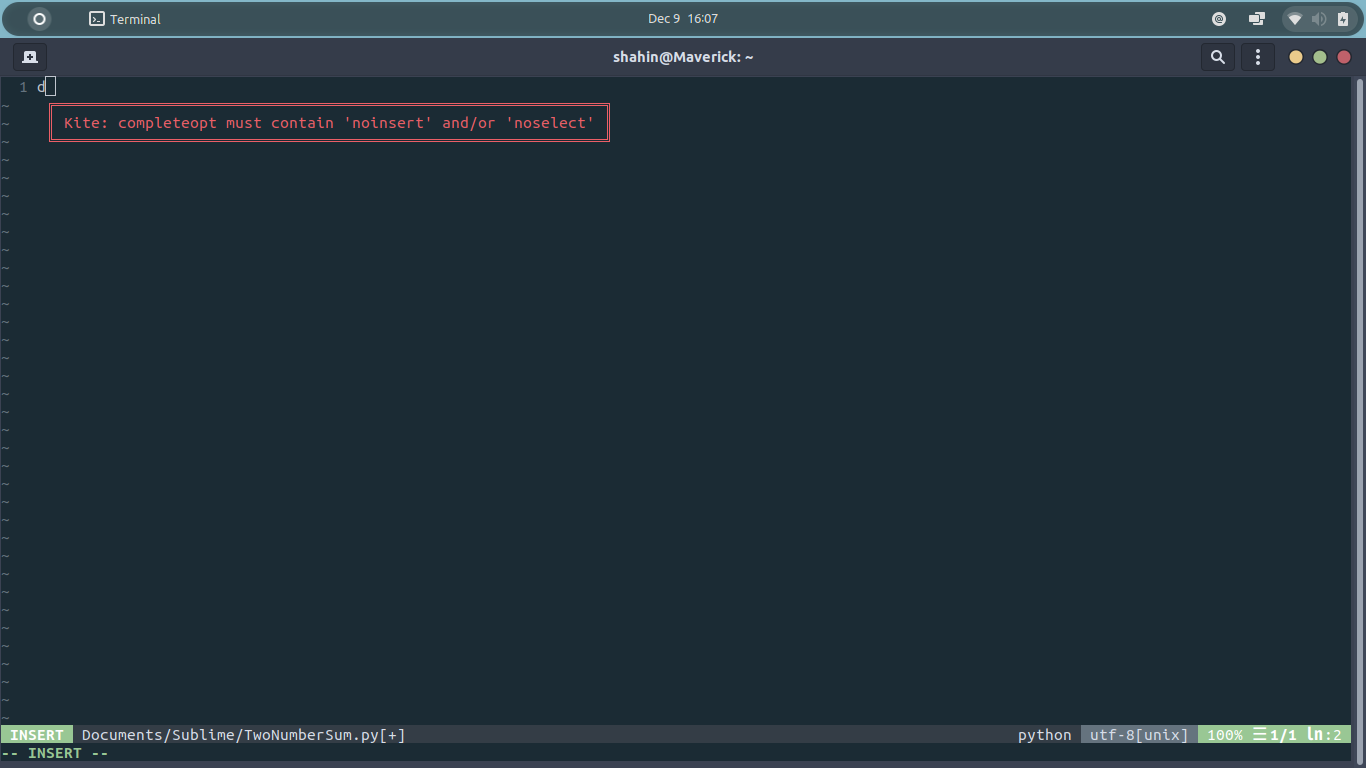Open the terminal search tool
The image size is (1366, 768).
1218,57
